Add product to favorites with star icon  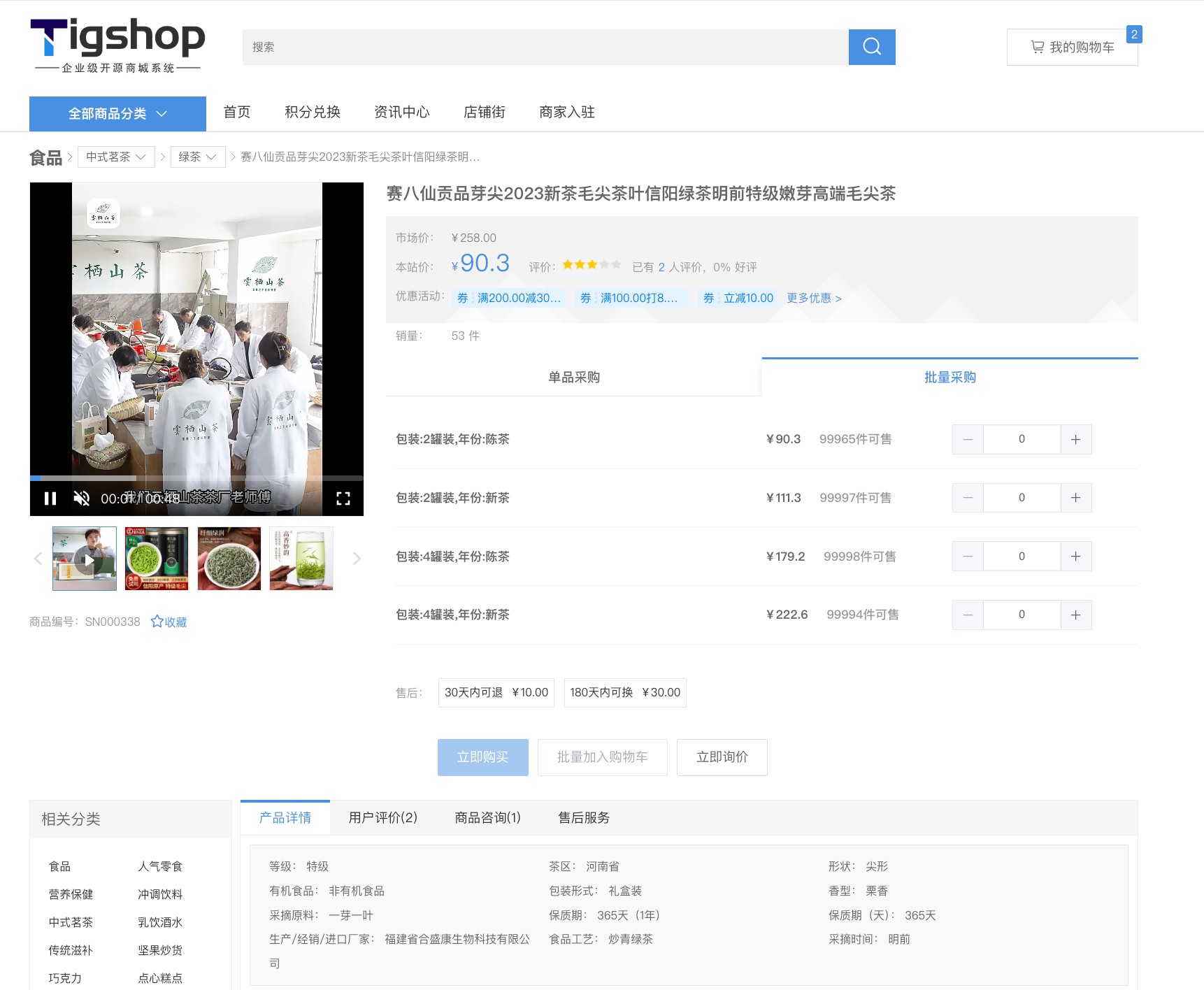tap(169, 622)
